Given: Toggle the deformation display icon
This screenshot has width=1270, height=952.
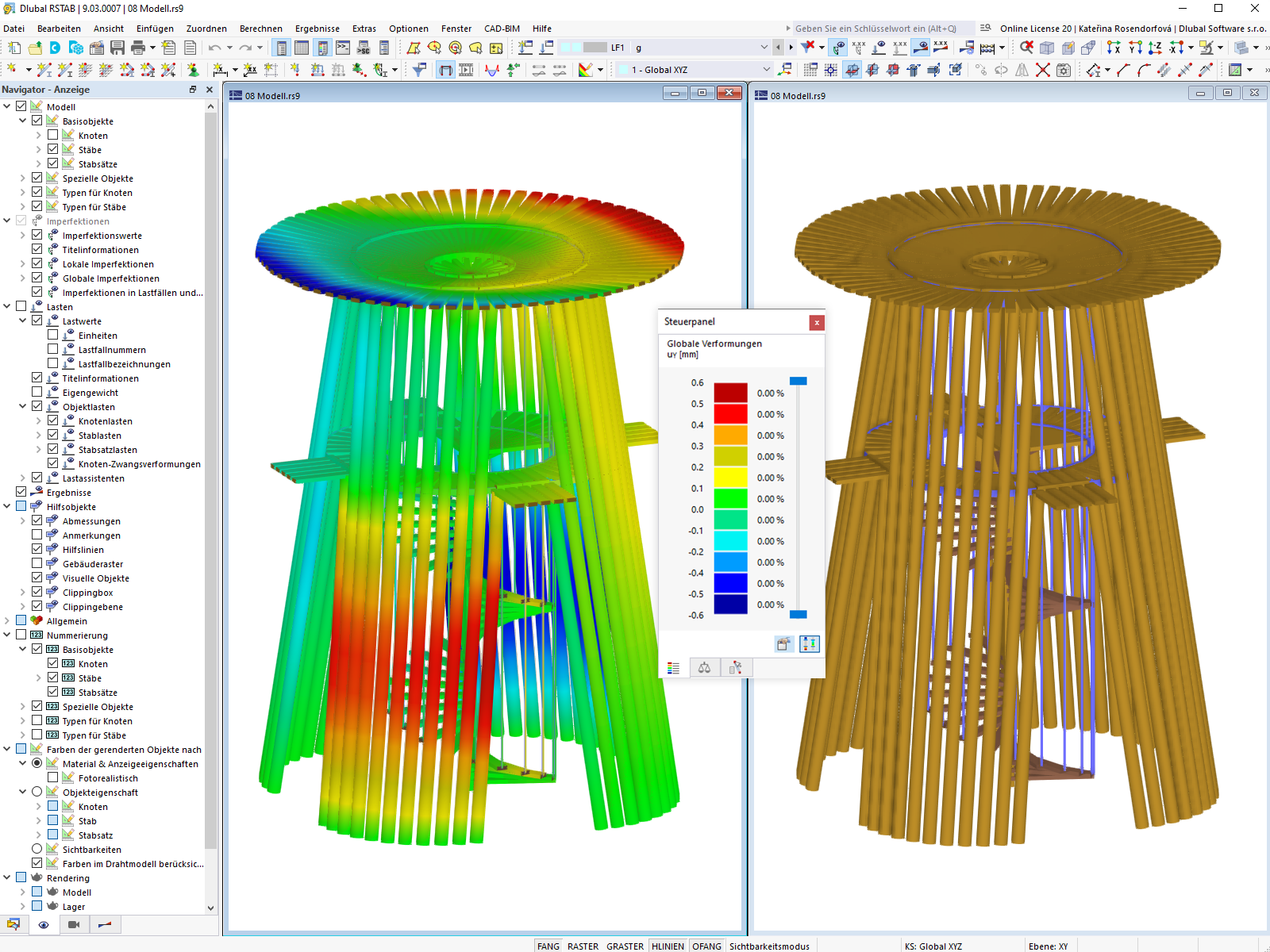Looking at the screenshot, I should tap(446, 70).
